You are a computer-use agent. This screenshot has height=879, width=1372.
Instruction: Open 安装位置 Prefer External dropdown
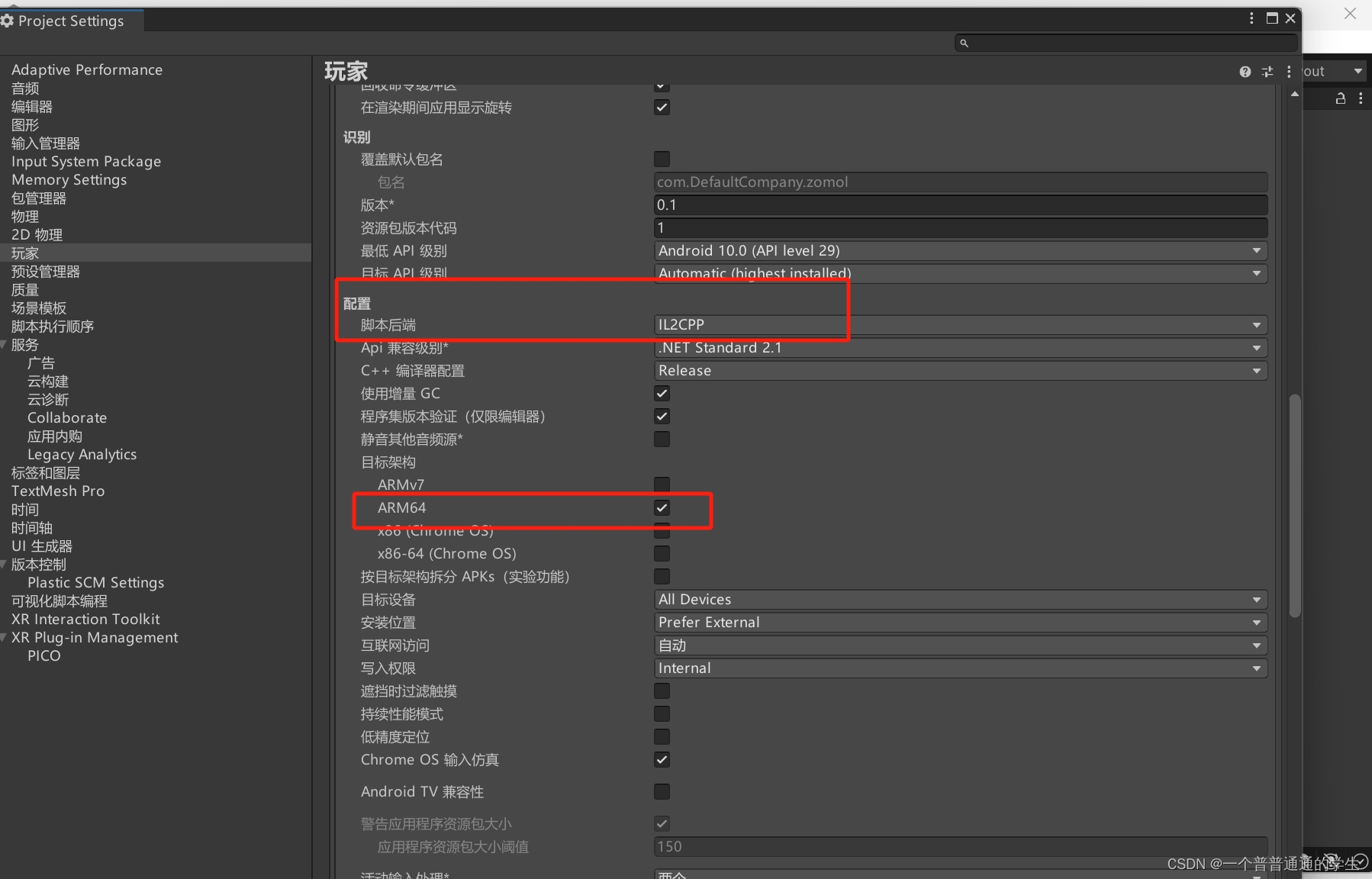961,623
